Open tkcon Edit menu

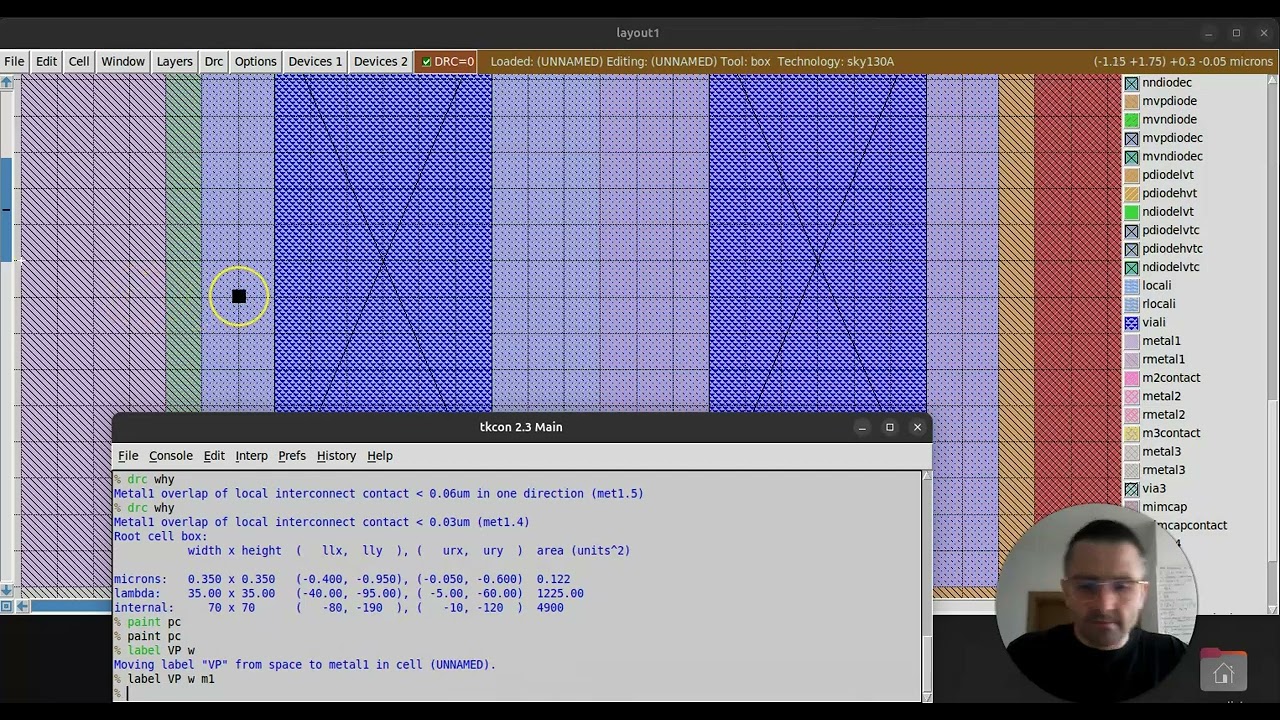(214, 456)
